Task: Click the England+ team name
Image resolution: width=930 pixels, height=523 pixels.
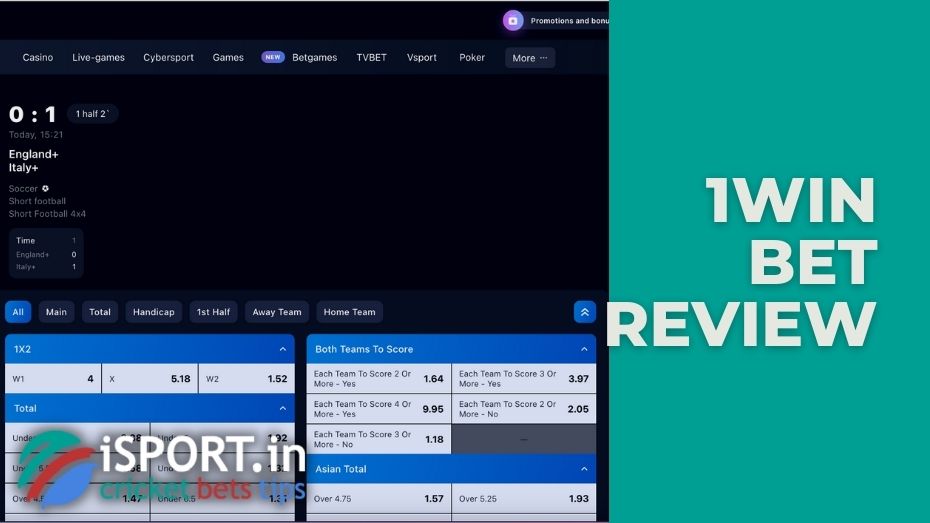Action: click(34, 154)
